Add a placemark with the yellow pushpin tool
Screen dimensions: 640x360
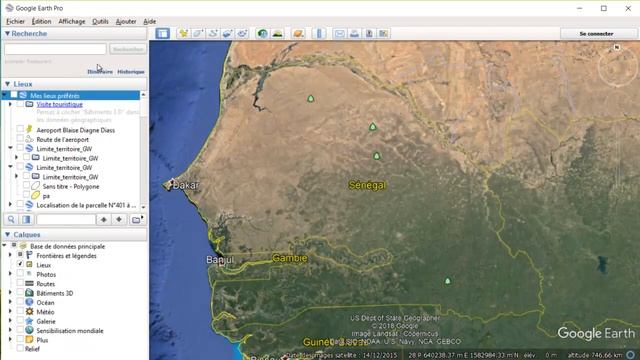(x=184, y=33)
